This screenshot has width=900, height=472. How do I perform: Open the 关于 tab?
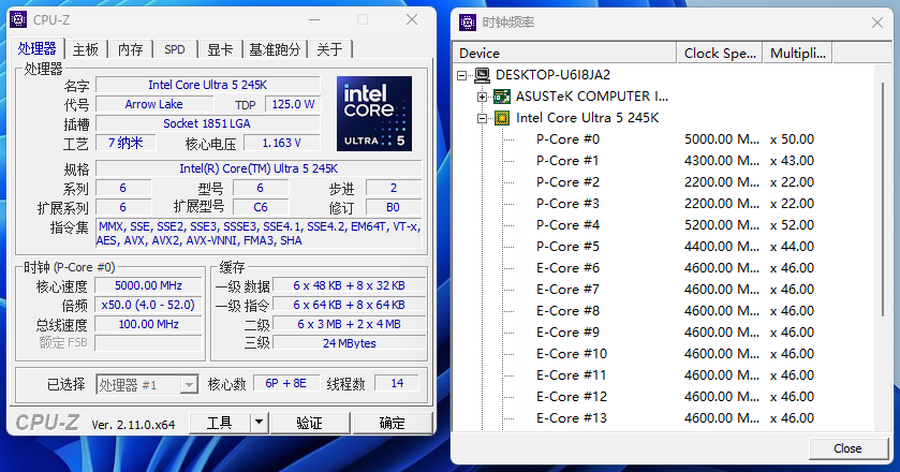329,49
